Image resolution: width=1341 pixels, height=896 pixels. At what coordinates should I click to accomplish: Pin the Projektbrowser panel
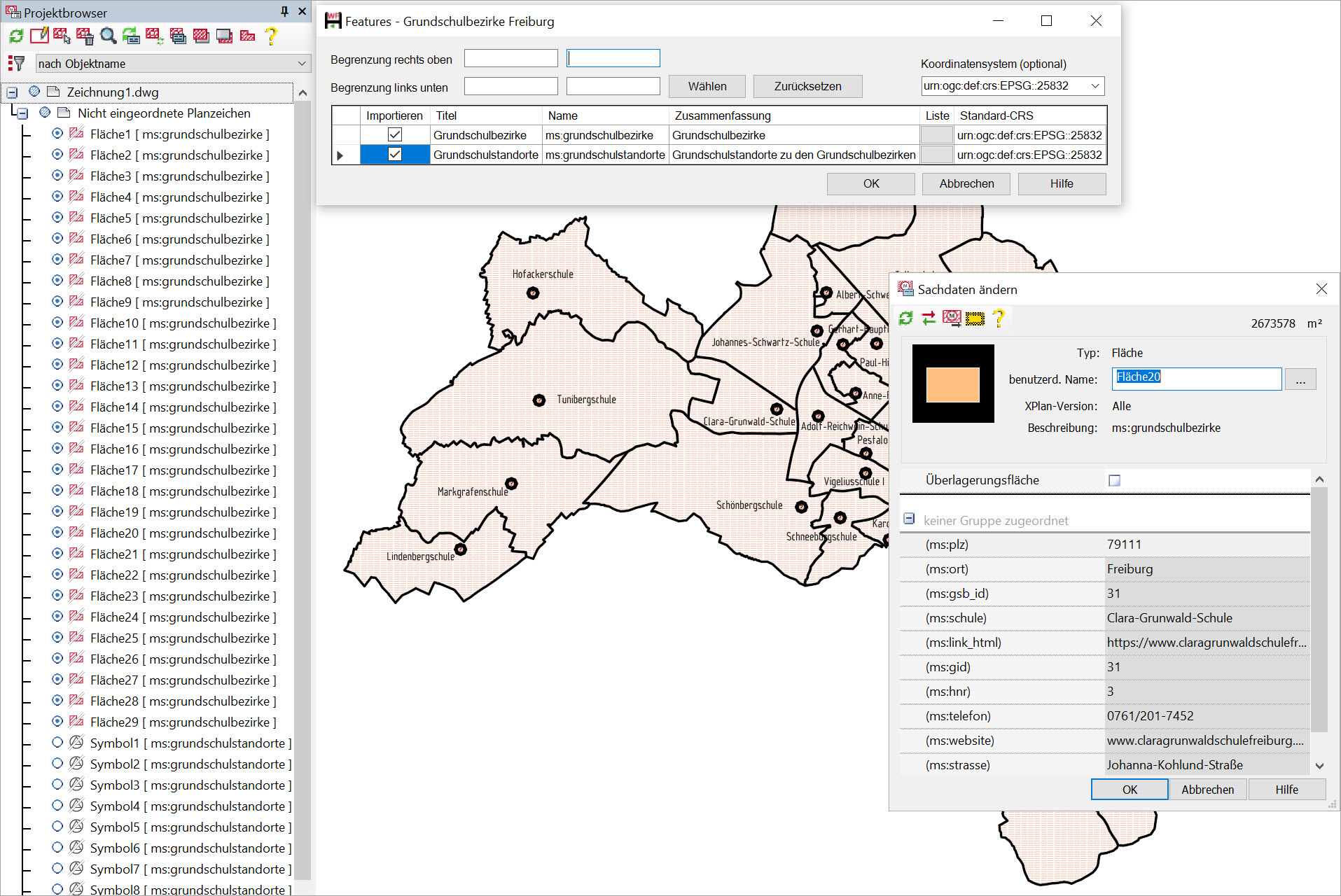[284, 12]
